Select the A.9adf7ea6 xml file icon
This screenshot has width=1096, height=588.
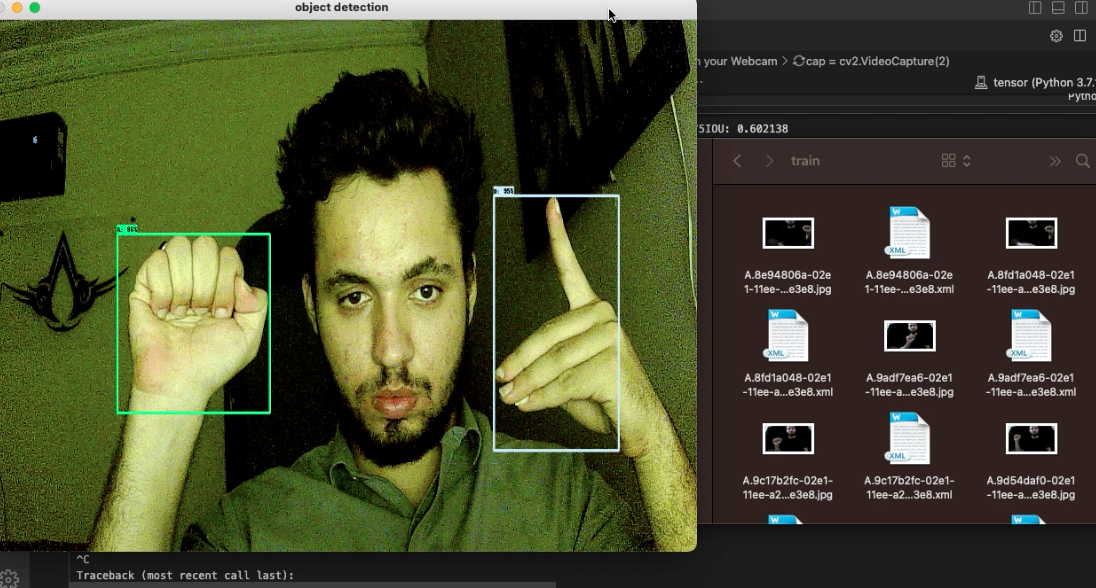click(1030, 336)
